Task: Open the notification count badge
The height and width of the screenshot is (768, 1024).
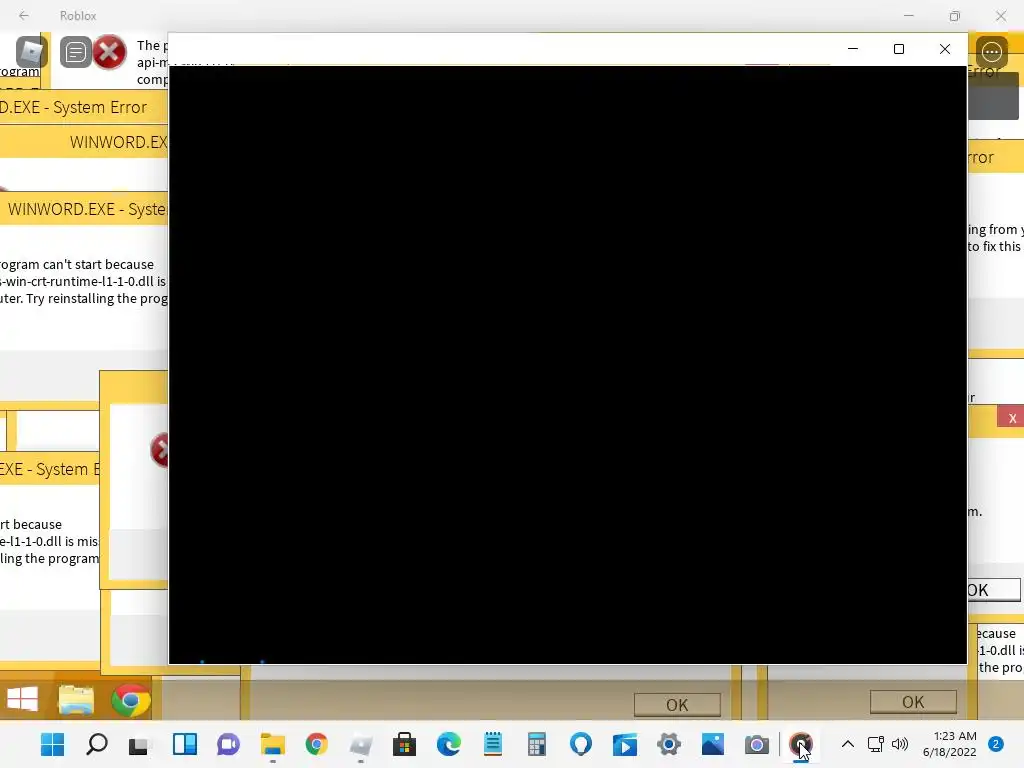Action: 996,744
